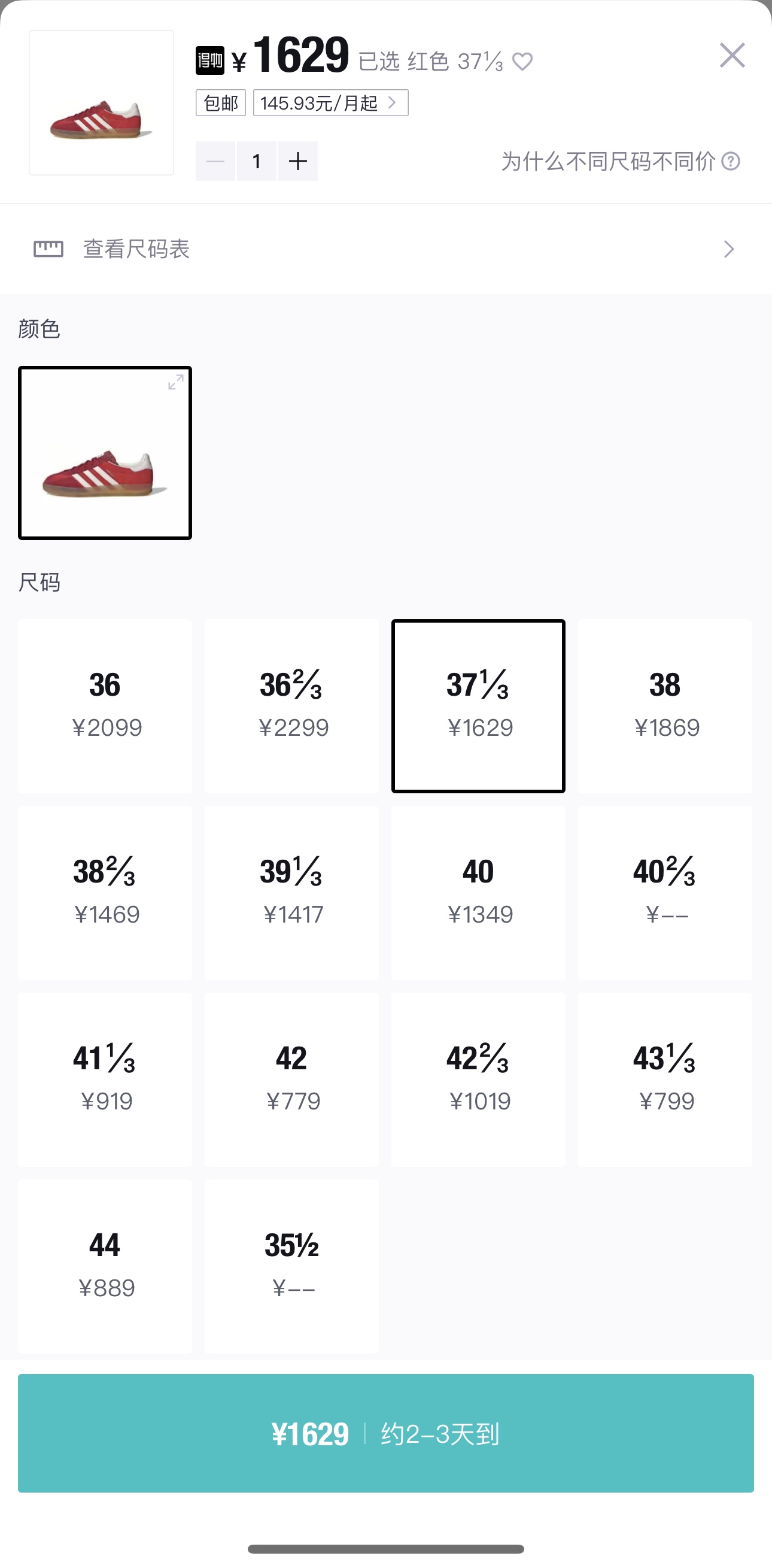The width and height of the screenshot is (772, 1568).
Task: Close the size selection panel
Action: pos(732,56)
